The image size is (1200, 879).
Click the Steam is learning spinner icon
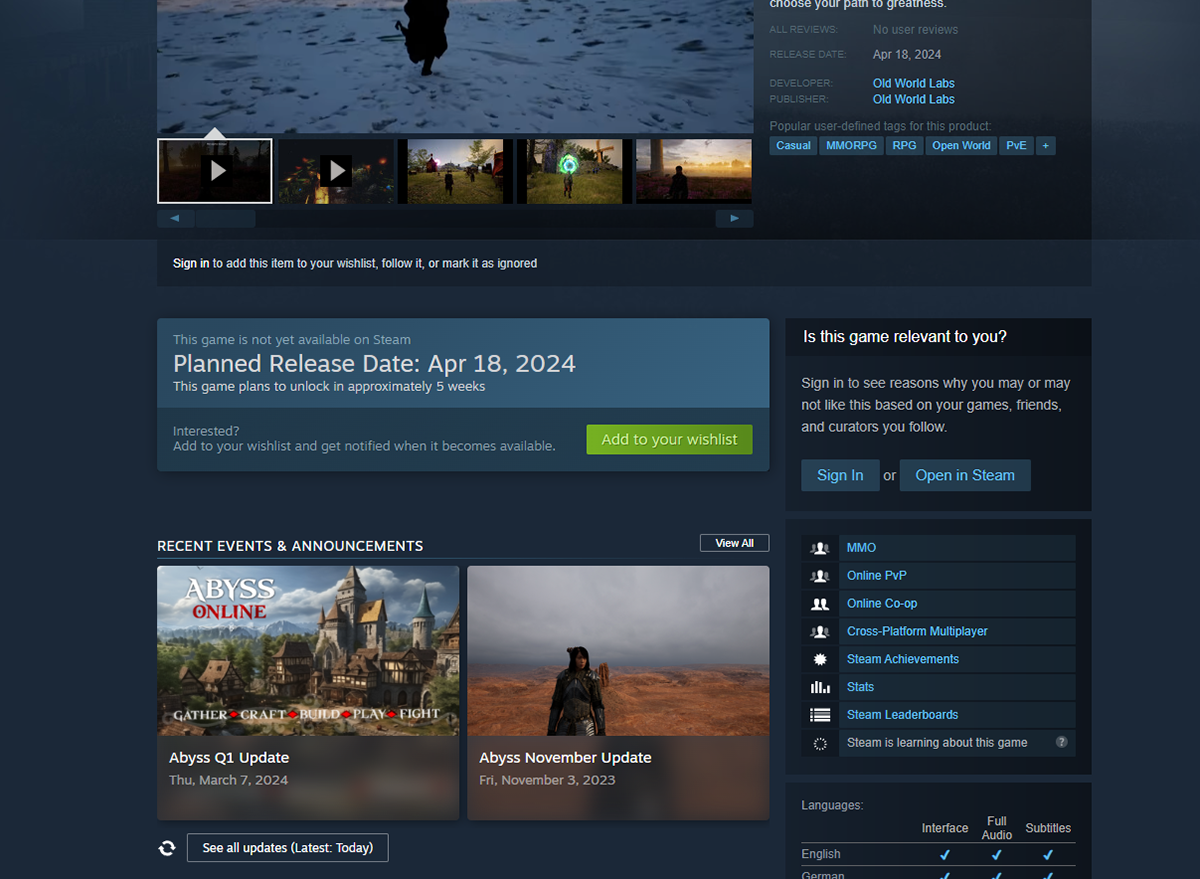tap(820, 743)
